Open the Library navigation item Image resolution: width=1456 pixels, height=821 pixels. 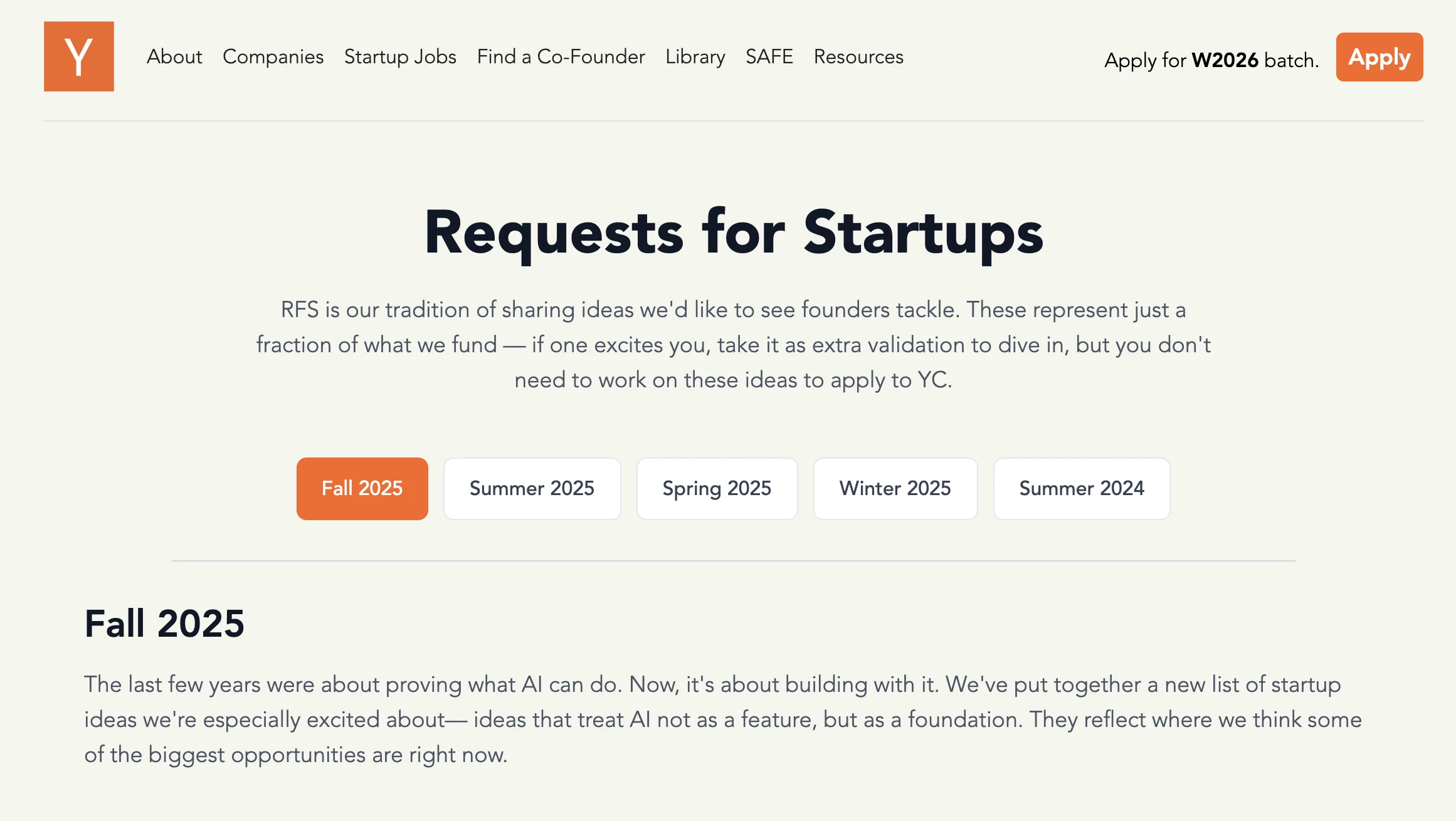tap(695, 57)
